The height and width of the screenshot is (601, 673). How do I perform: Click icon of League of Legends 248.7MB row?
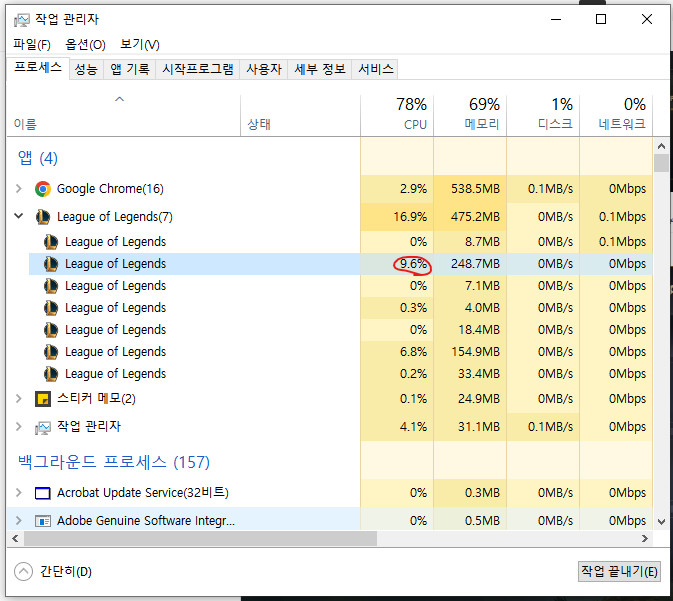[x=51, y=264]
